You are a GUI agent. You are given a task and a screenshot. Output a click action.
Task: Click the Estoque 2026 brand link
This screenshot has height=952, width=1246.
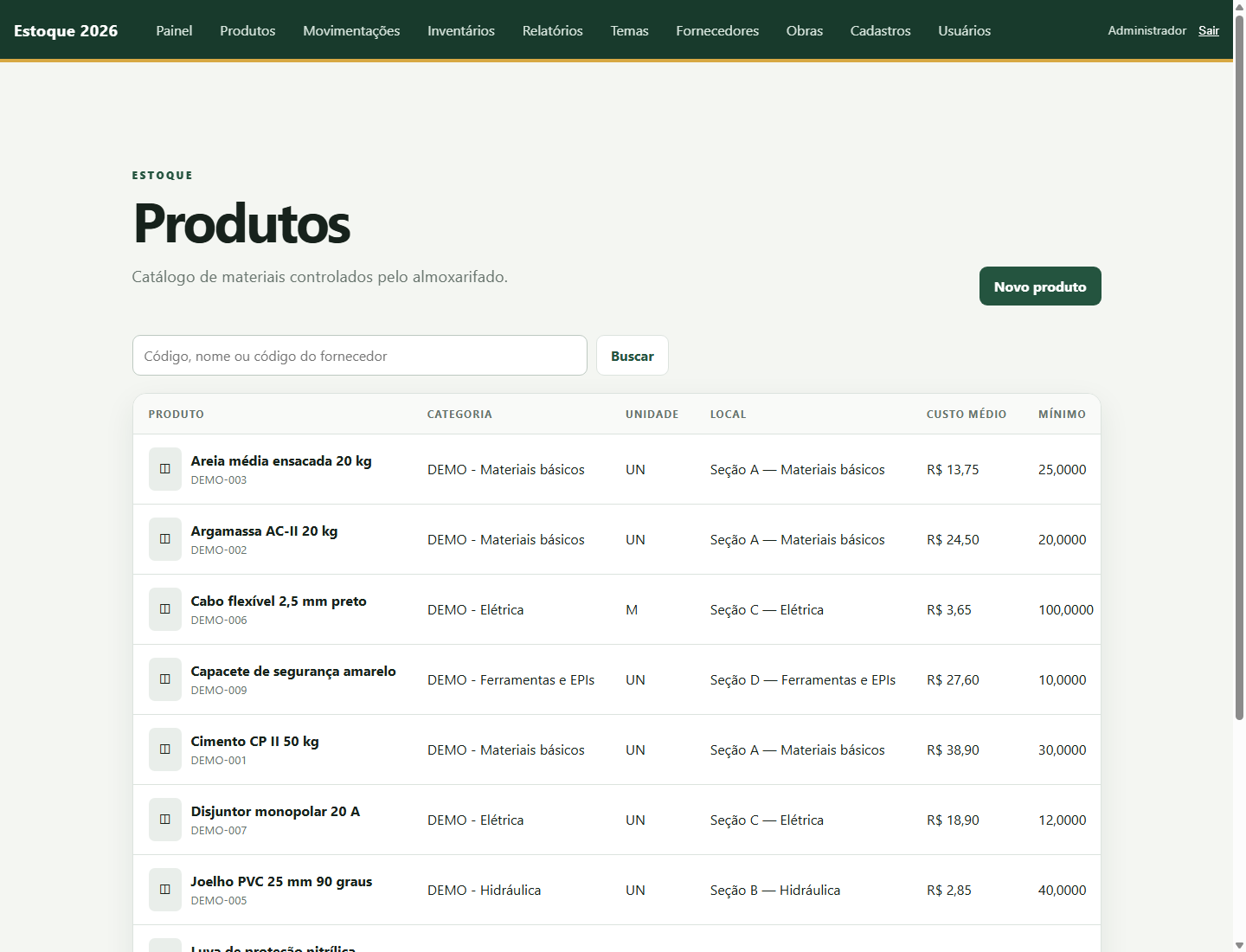[66, 30]
